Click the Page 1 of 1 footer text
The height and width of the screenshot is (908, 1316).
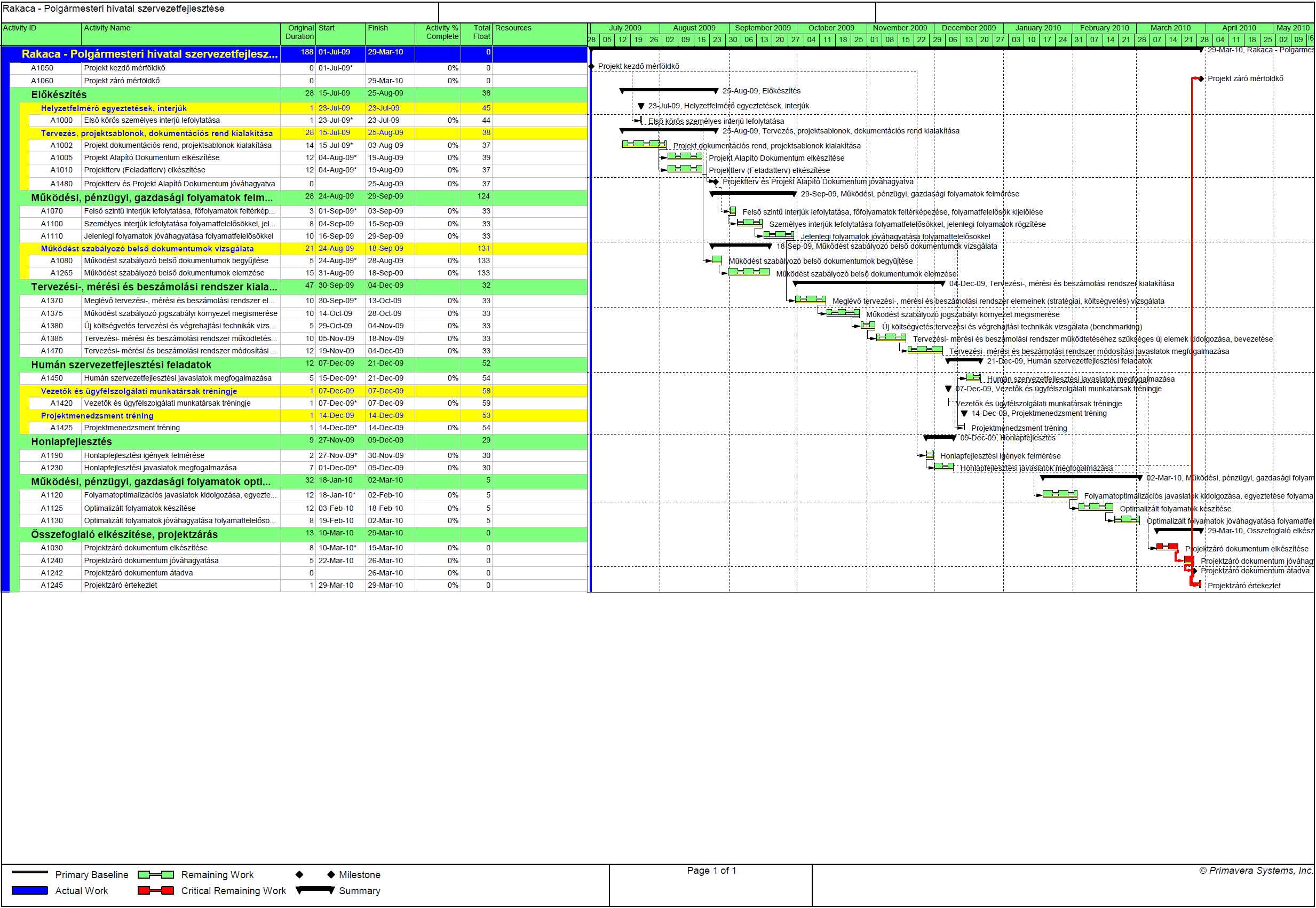(x=711, y=871)
